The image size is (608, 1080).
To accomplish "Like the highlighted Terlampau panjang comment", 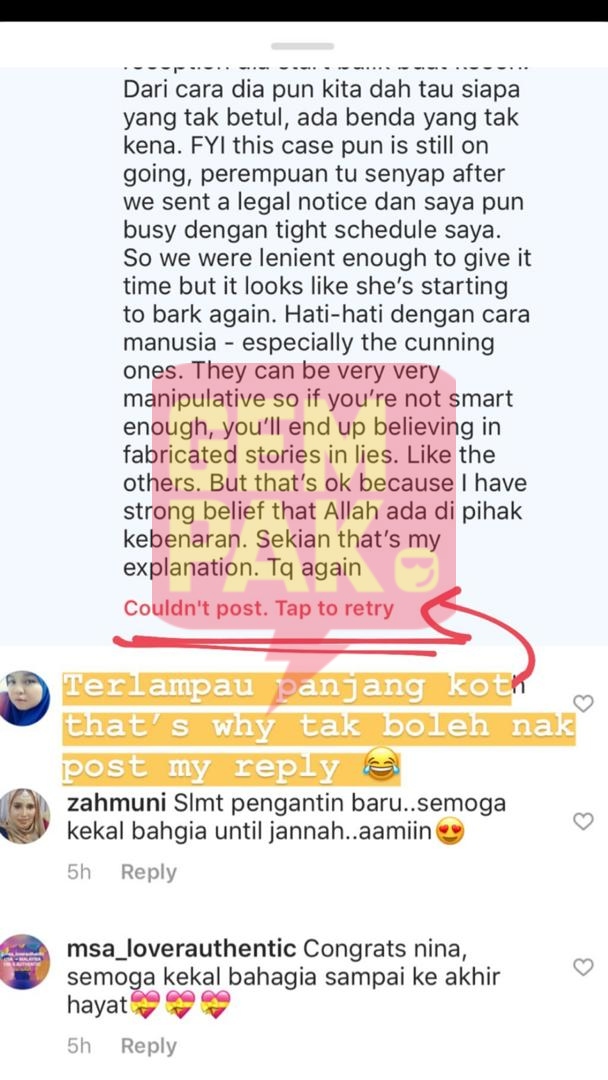I will [x=583, y=703].
